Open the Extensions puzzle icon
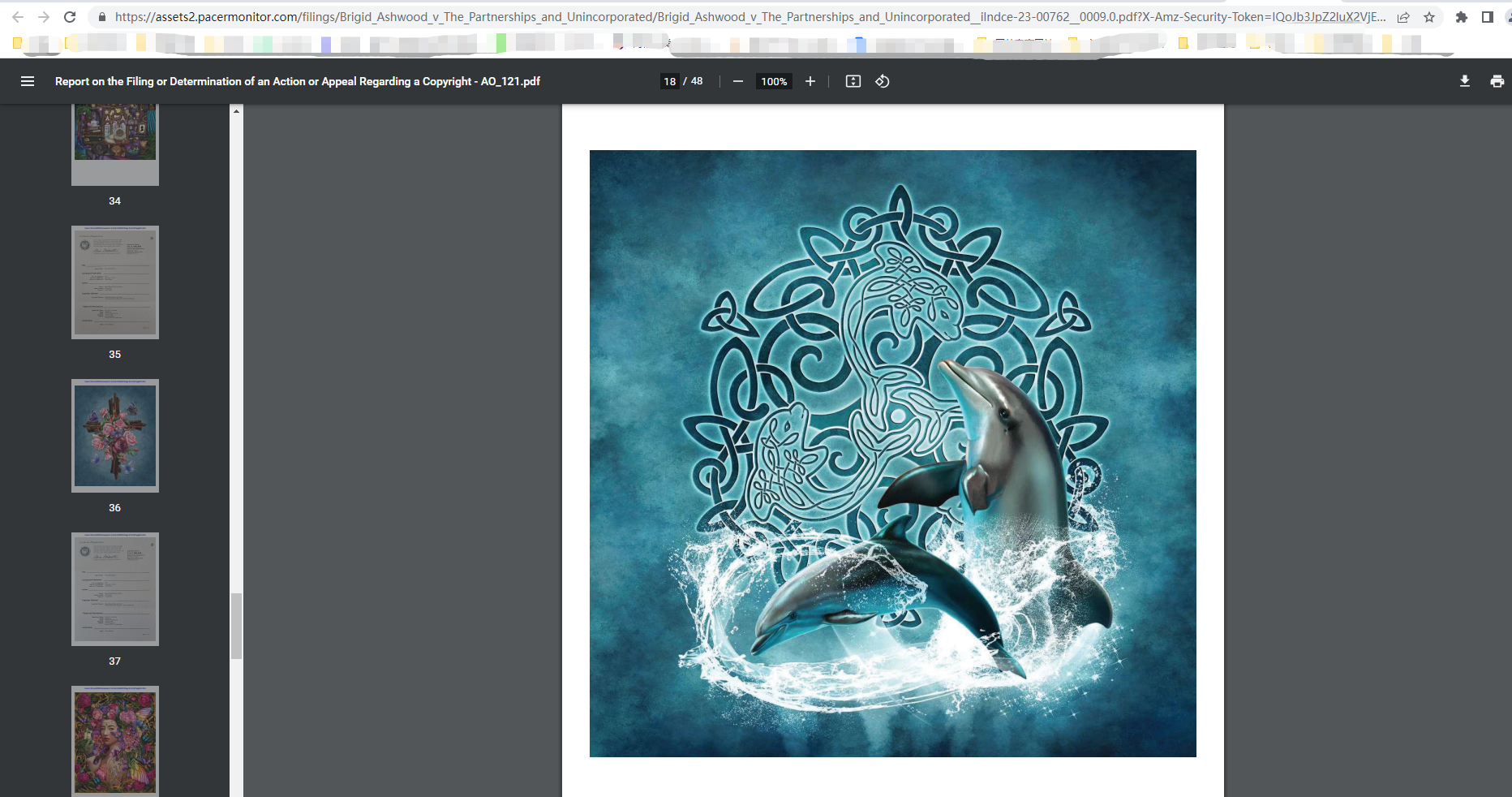The width and height of the screenshot is (1512, 797). pos(1462,17)
